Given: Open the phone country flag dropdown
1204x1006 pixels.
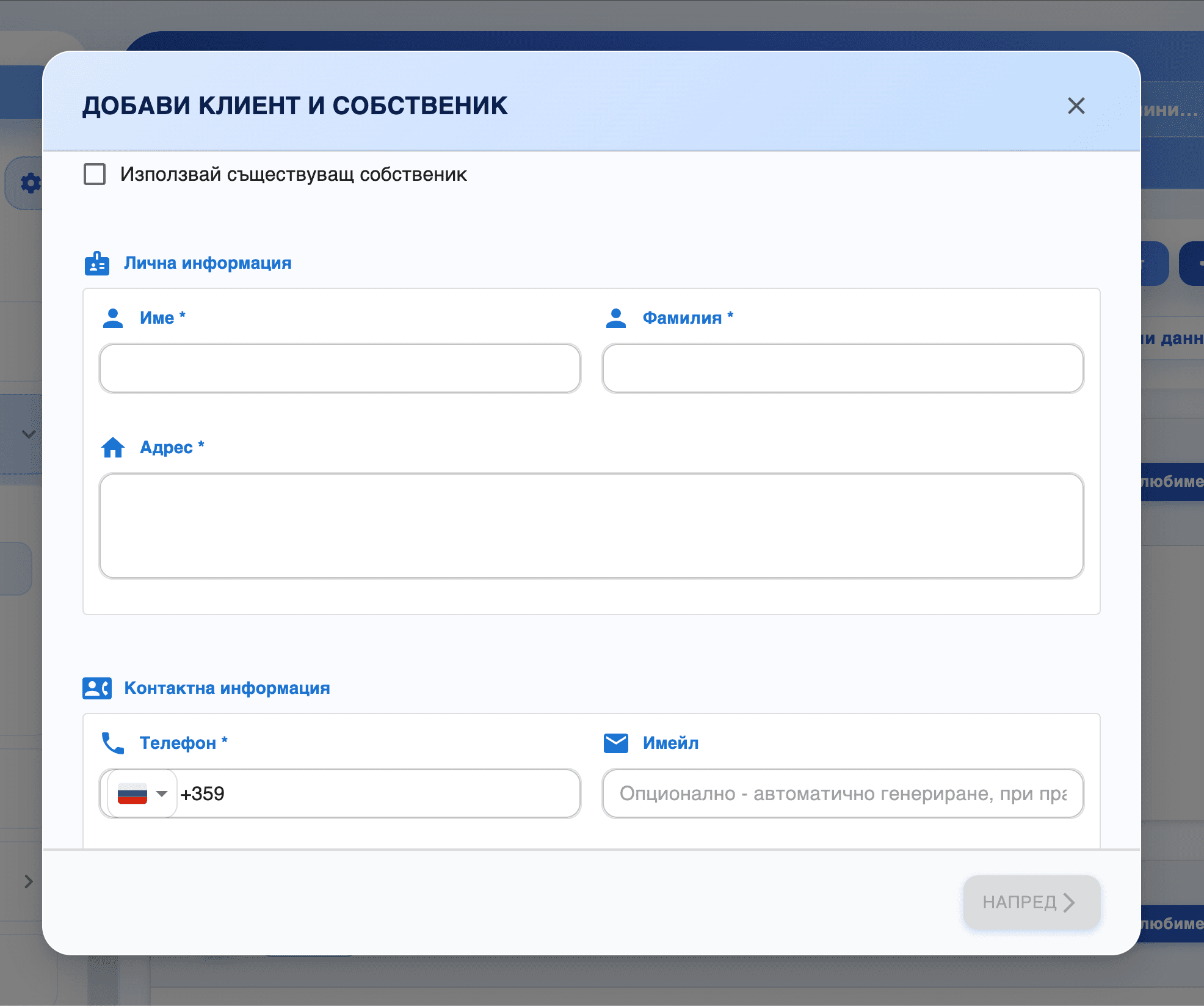Looking at the screenshot, I should [142, 793].
